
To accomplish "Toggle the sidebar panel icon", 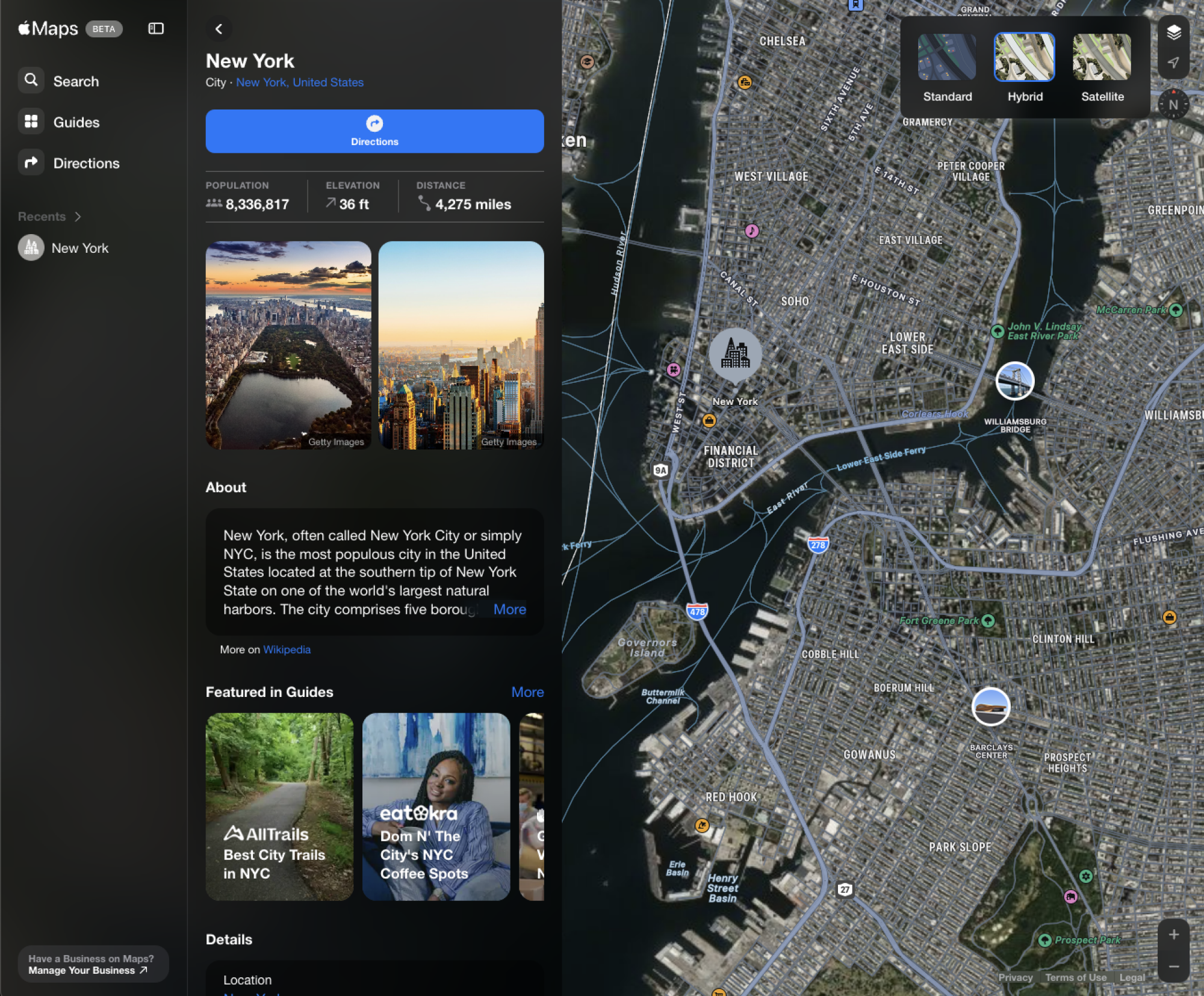I will pyautogui.click(x=156, y=28).
